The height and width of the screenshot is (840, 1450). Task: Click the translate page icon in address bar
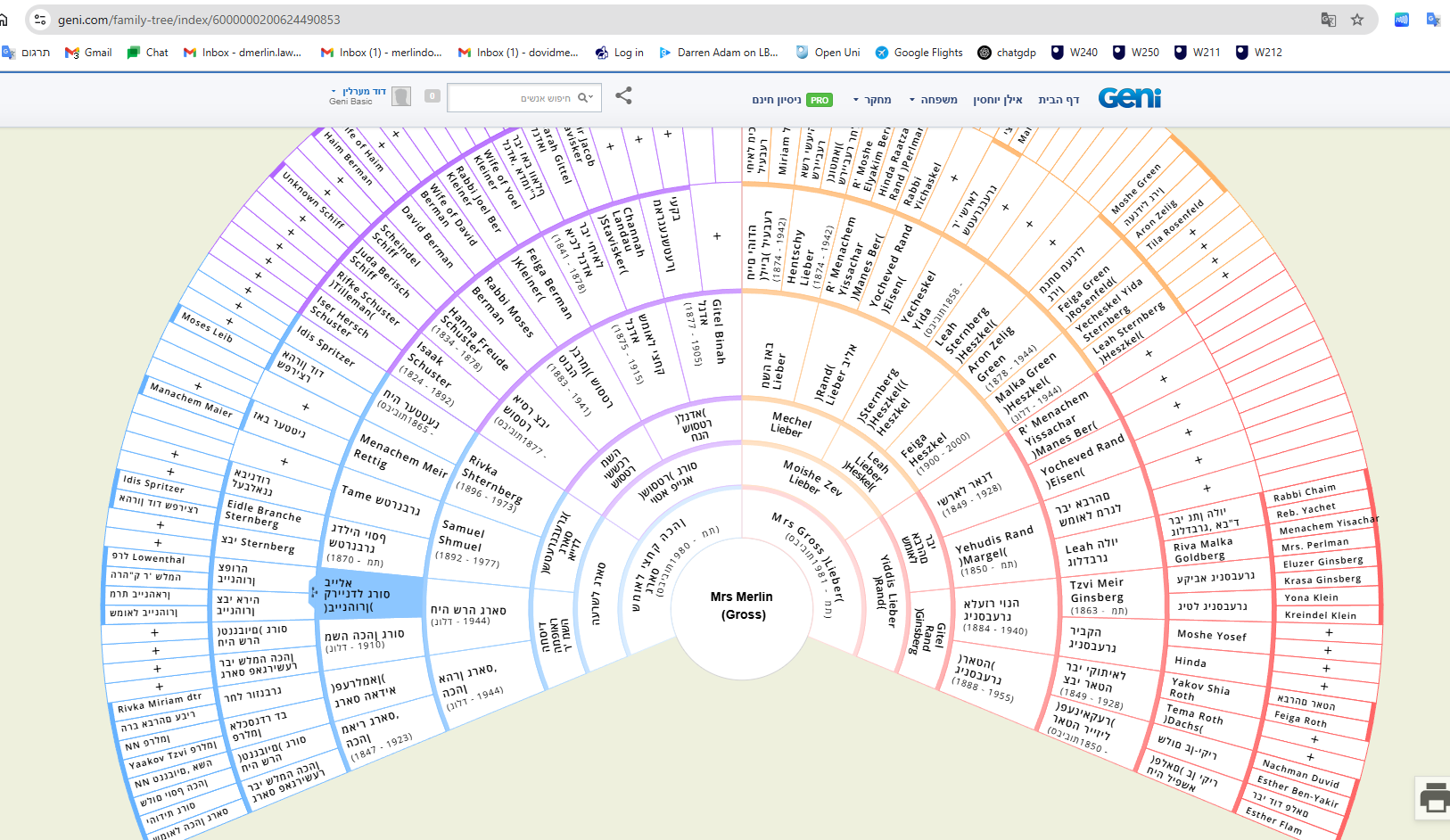click(x=1328, y=20)
